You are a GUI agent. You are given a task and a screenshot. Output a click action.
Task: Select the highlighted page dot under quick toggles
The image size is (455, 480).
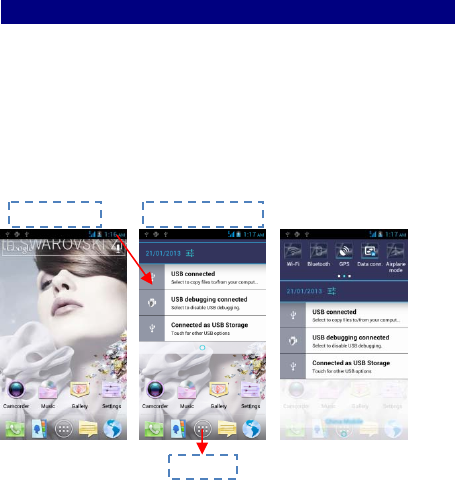344,276
